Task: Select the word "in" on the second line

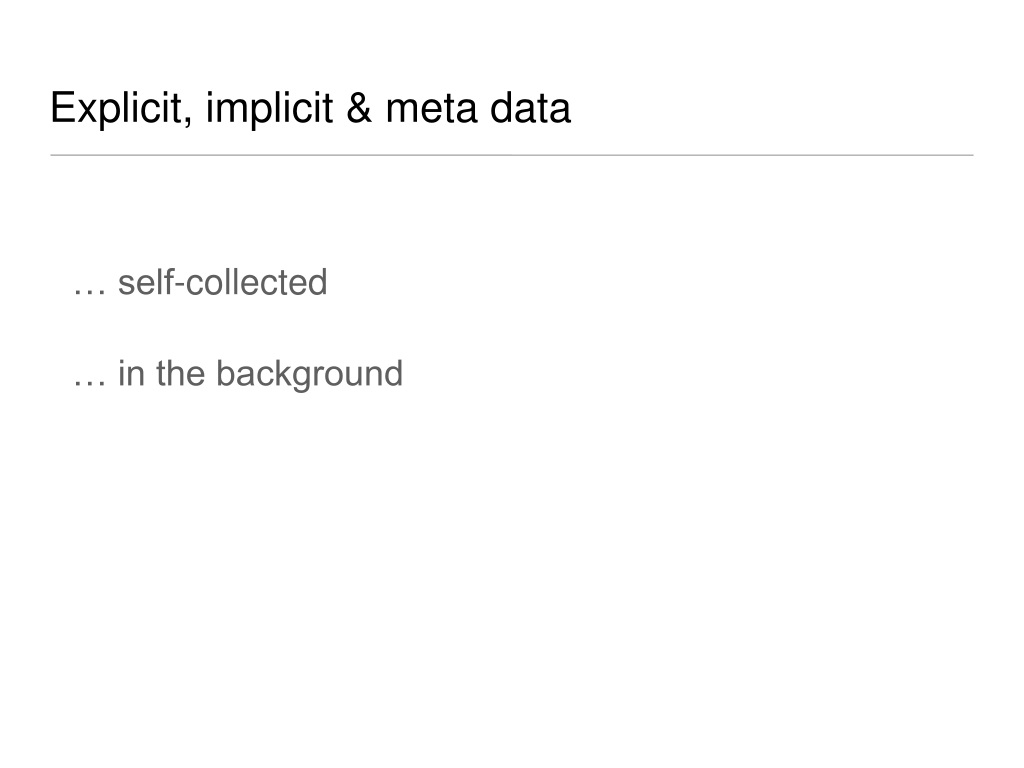Action: click(131, 374)
